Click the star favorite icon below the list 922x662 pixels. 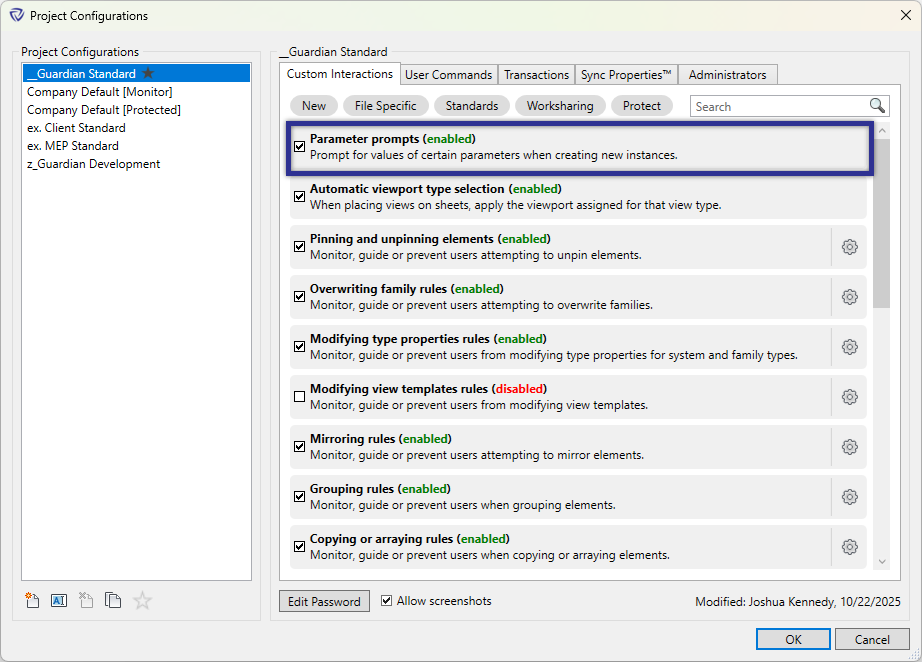click(x=141, y=600)
